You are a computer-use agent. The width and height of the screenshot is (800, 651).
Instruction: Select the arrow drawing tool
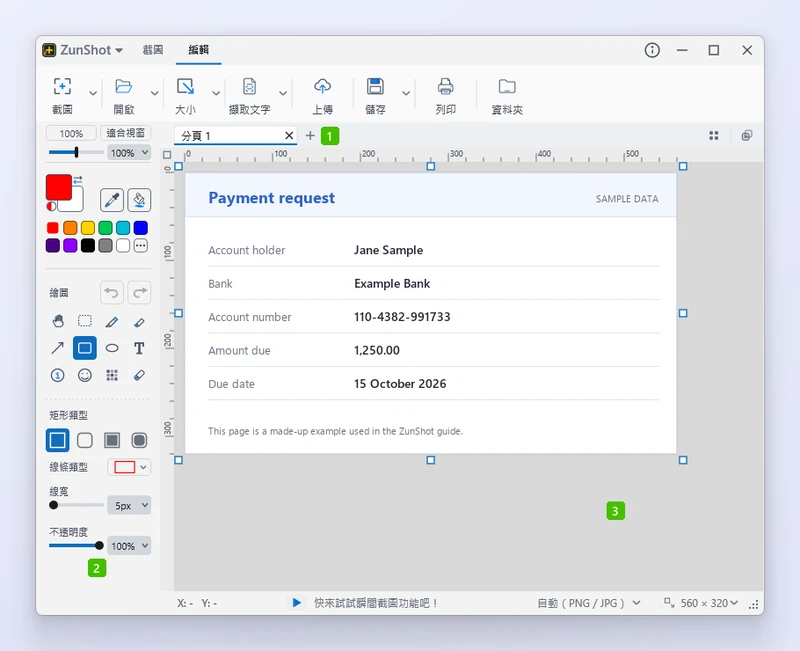(58, 348)
